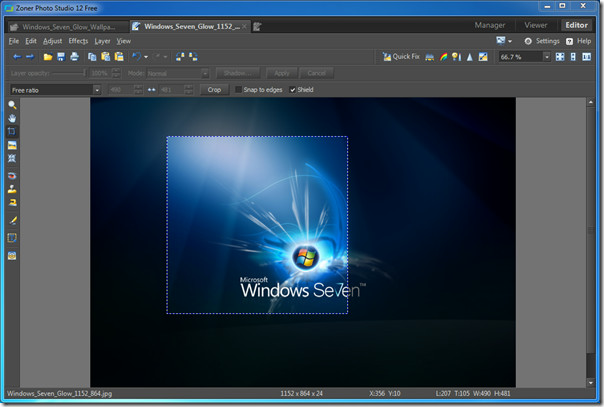Screen dimensions: 604x407
Task: Click the save floppy disk icon
Action: click(x=61, y=57)
